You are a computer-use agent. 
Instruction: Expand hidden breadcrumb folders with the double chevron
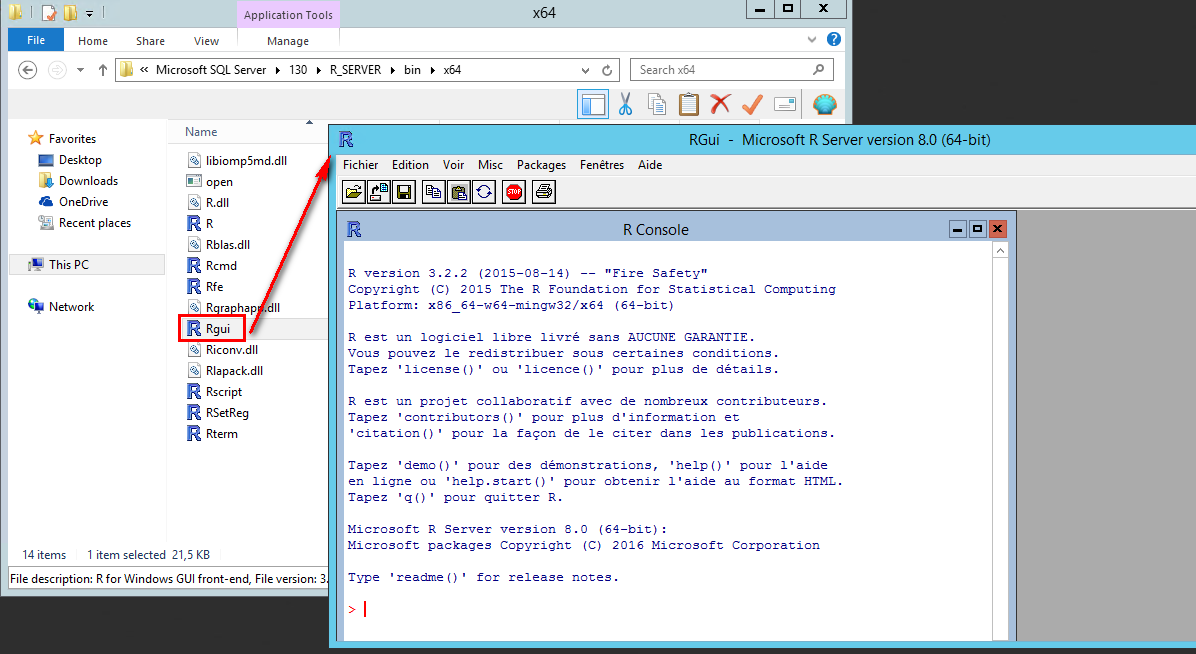pyautogui.click(x=144, y=69)
